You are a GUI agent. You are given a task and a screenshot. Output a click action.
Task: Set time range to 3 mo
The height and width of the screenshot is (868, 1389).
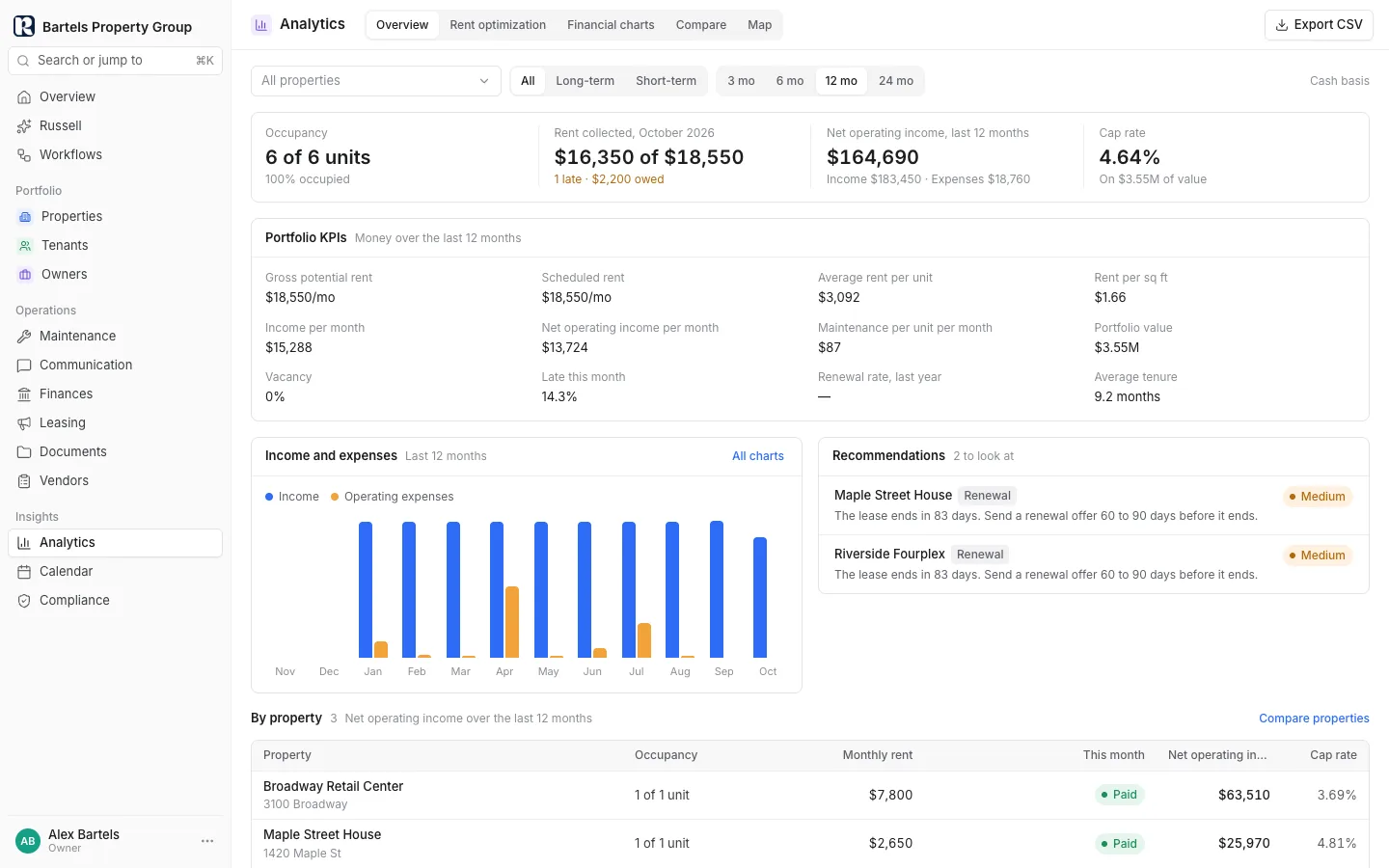point(741,81)
